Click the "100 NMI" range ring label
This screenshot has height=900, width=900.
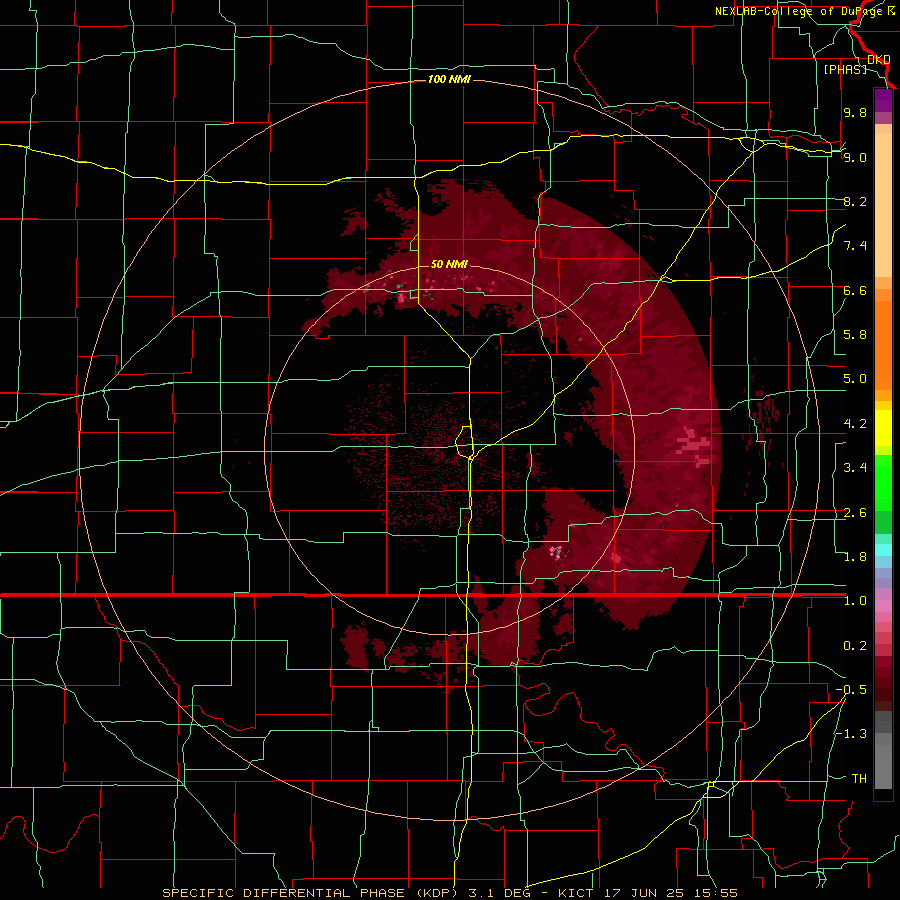(449, 79)
